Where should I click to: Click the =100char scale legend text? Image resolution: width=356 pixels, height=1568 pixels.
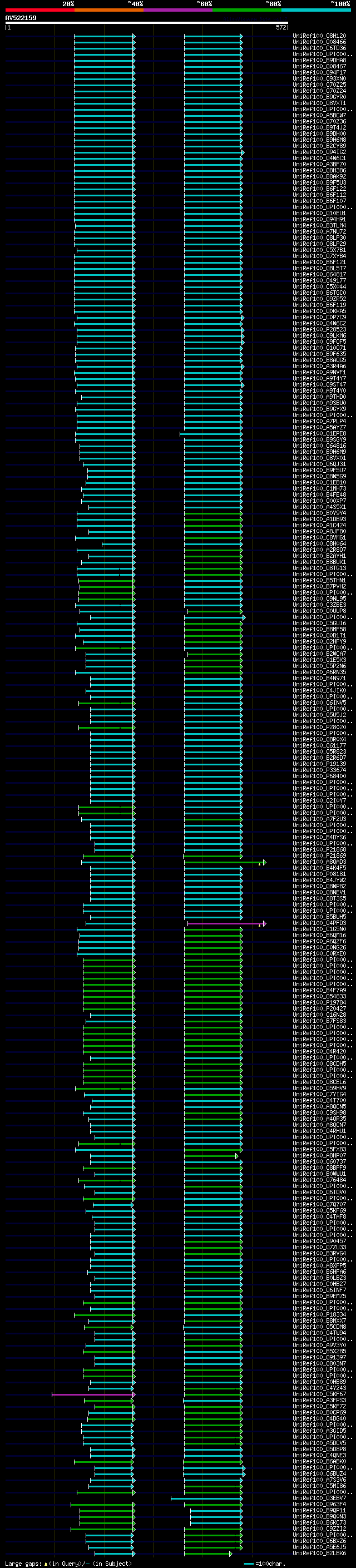coord(270,1563)
